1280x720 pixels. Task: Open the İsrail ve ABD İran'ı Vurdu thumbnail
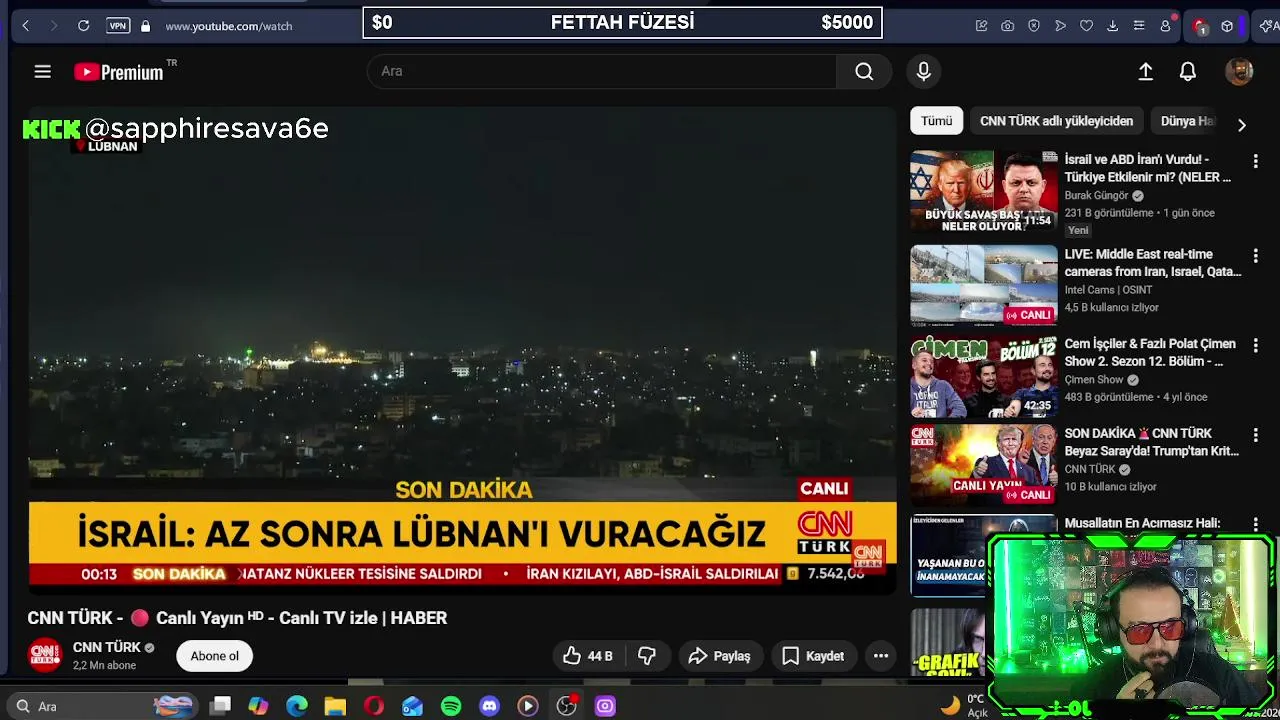point(984,192)
